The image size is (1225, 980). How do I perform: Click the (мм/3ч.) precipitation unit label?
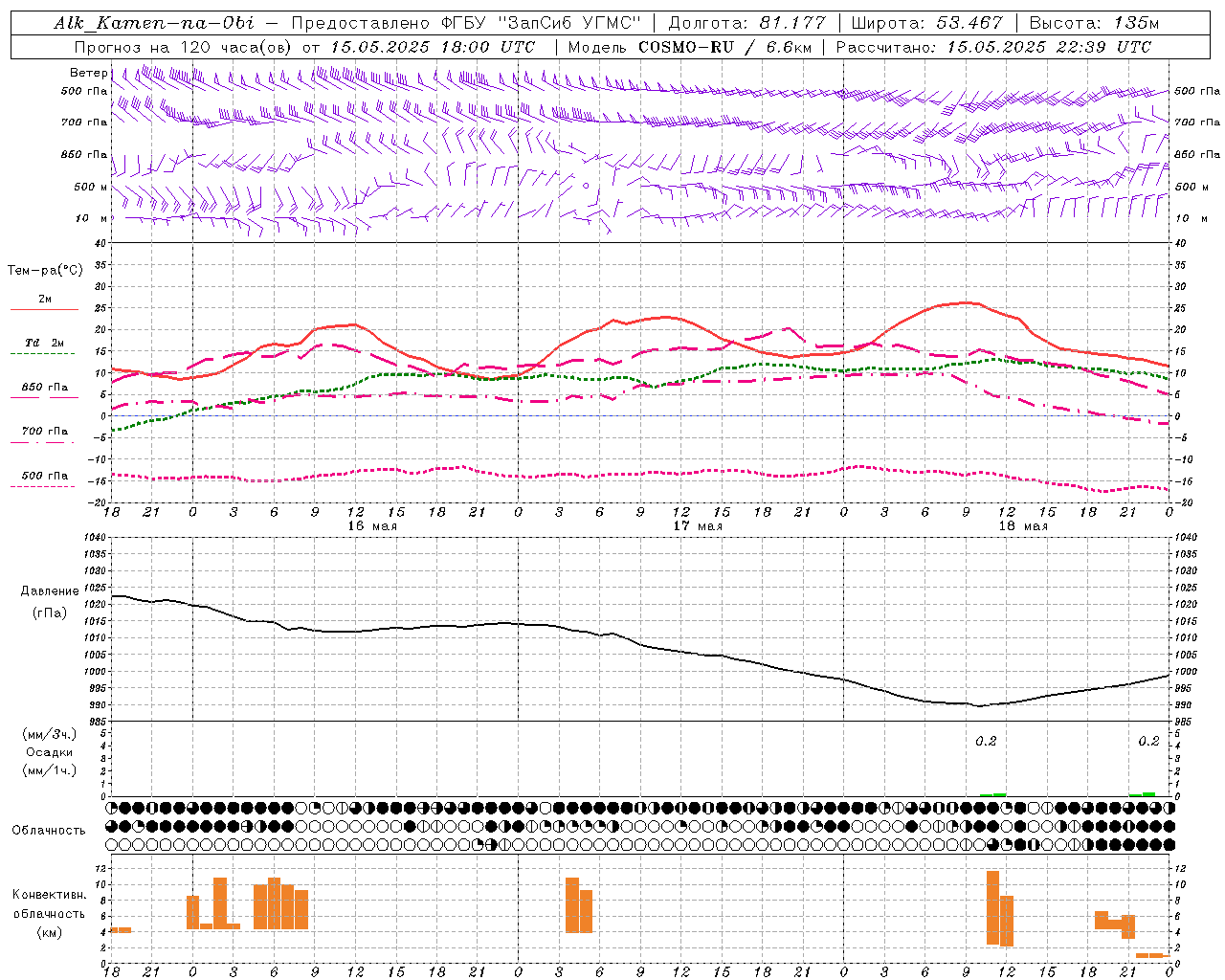pos(50,734)
